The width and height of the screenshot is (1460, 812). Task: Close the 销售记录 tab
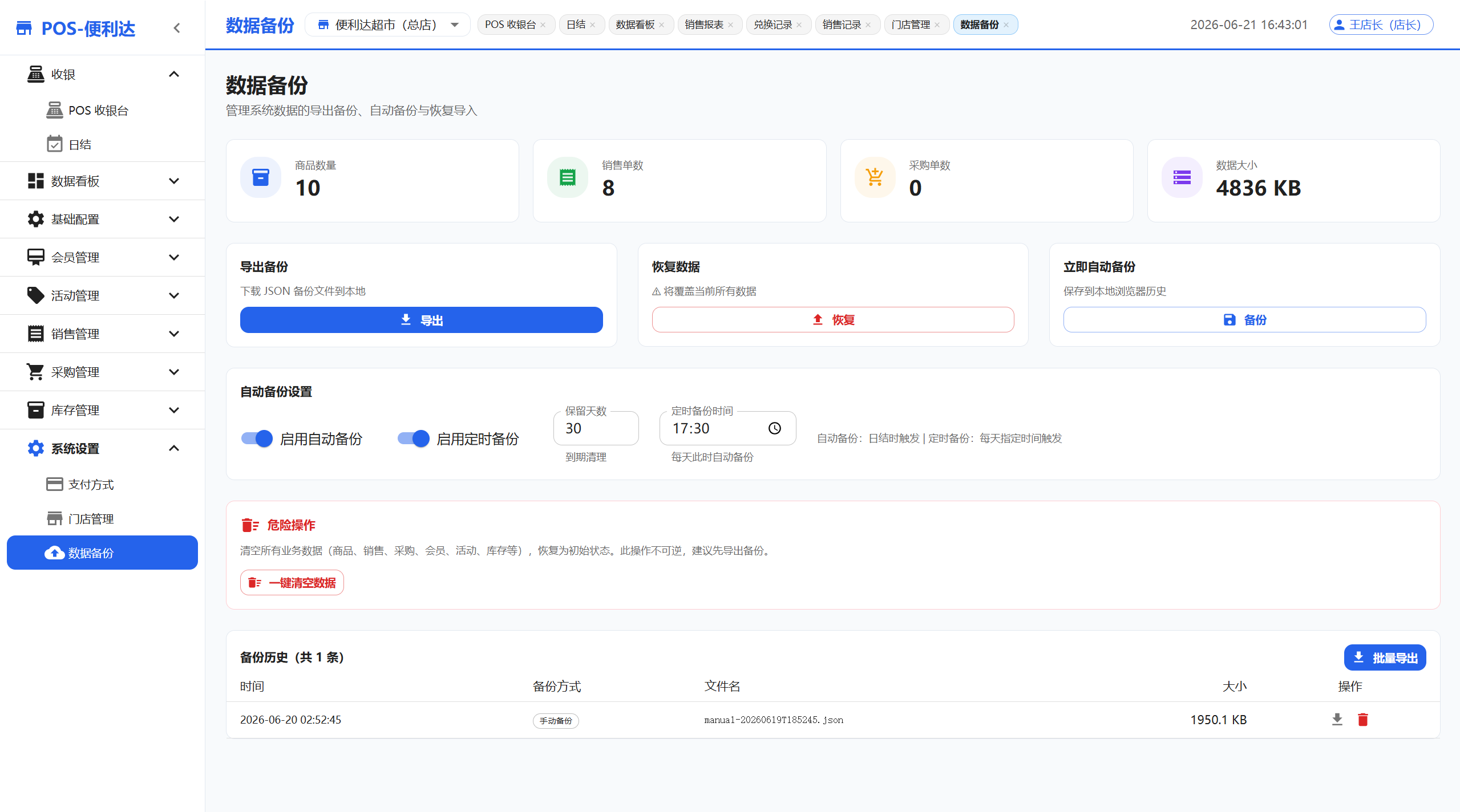pos(868,25)
